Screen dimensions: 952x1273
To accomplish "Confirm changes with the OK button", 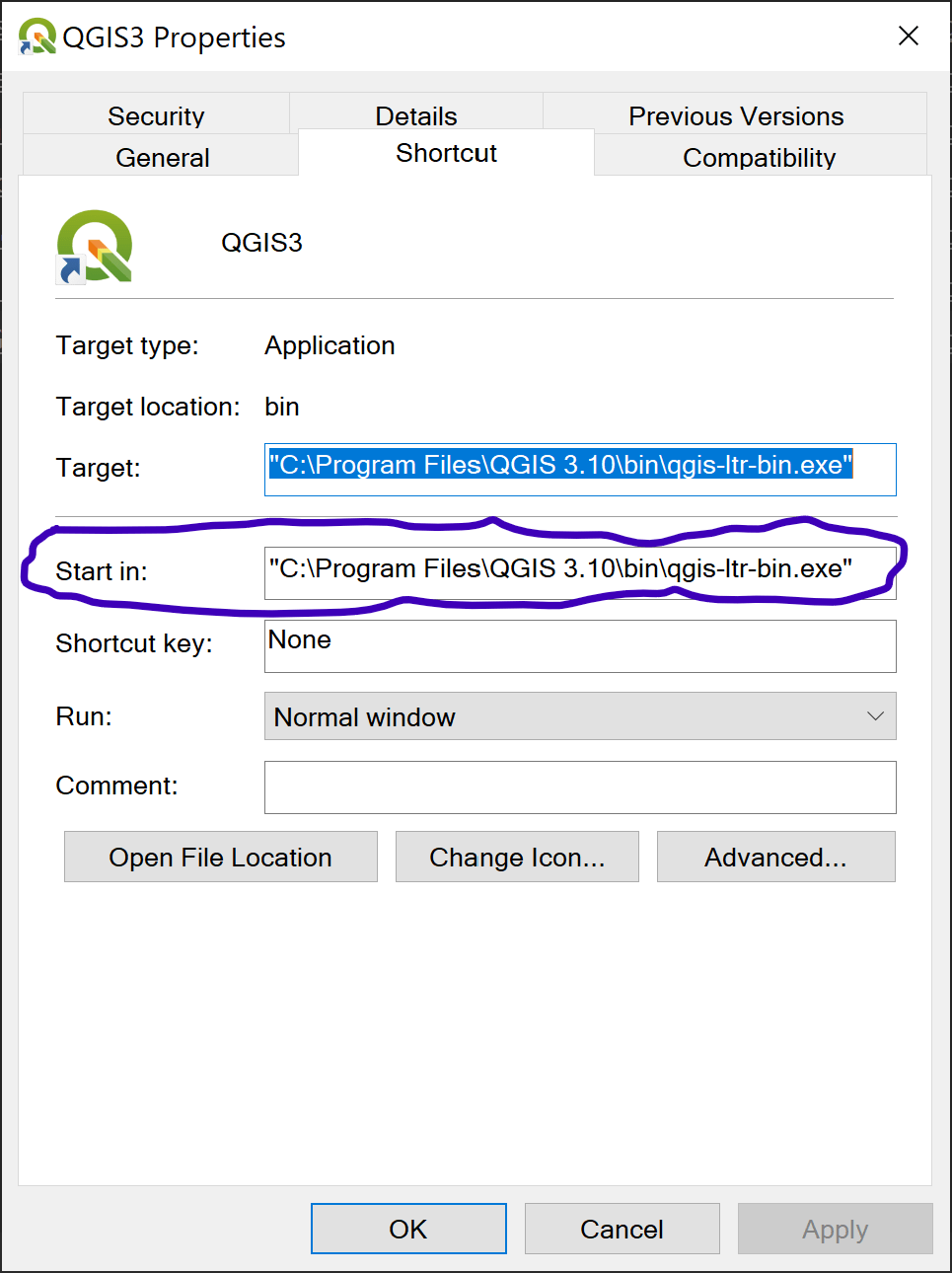I will tap(407, 1229).
